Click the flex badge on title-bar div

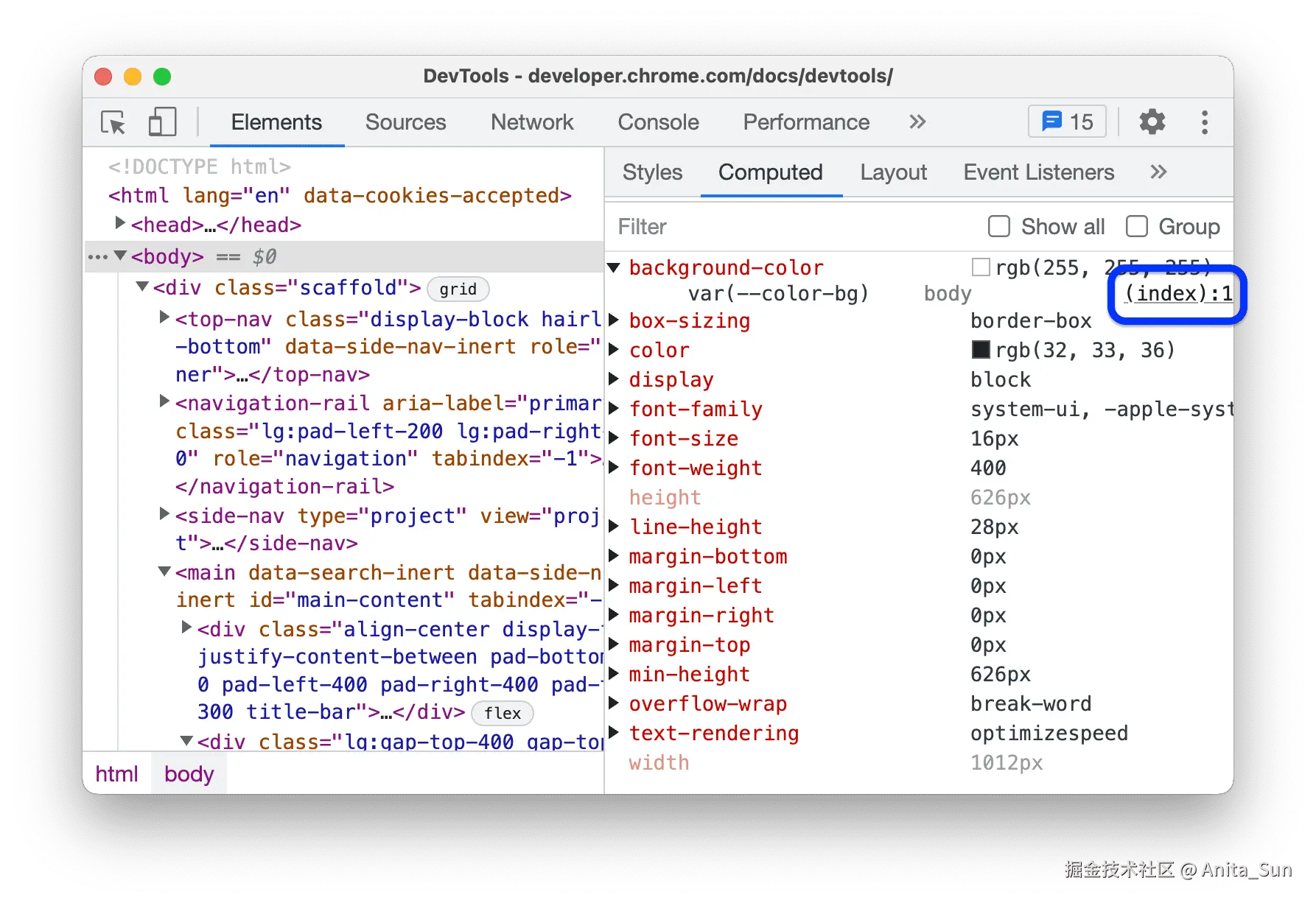503,713
